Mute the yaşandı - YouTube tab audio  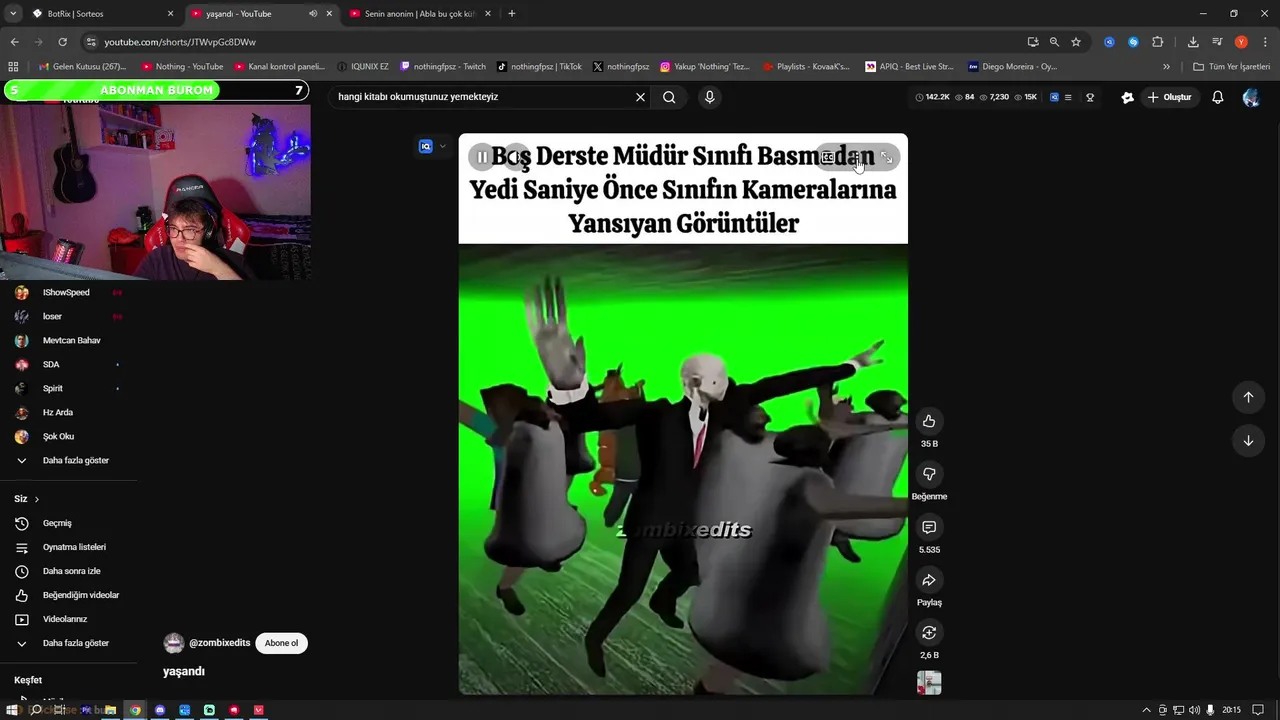(313, 14)
